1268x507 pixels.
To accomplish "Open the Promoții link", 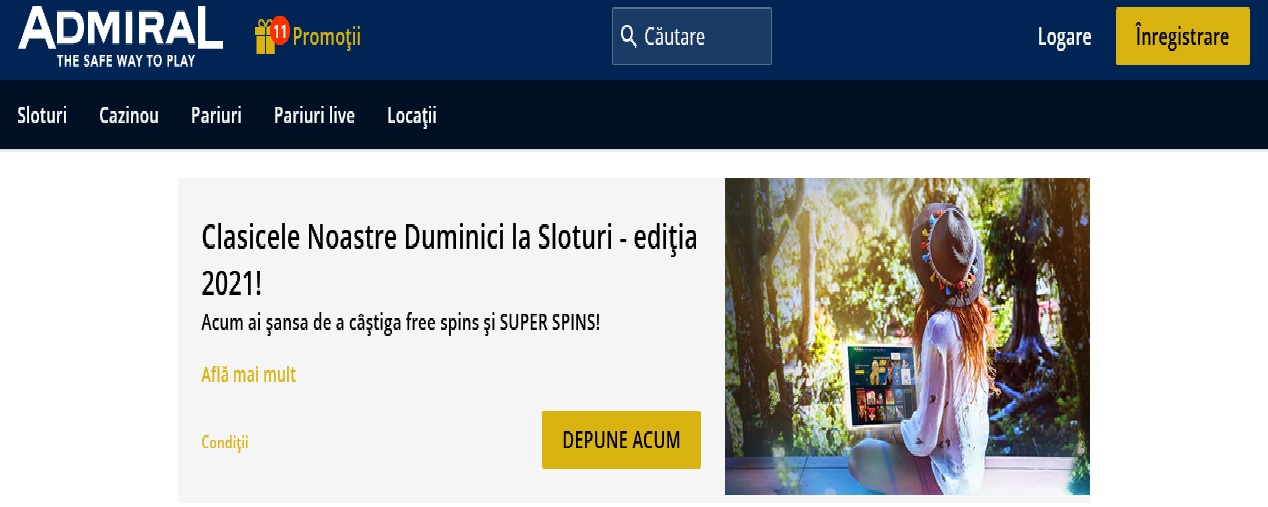I will (x=326, y=37).
